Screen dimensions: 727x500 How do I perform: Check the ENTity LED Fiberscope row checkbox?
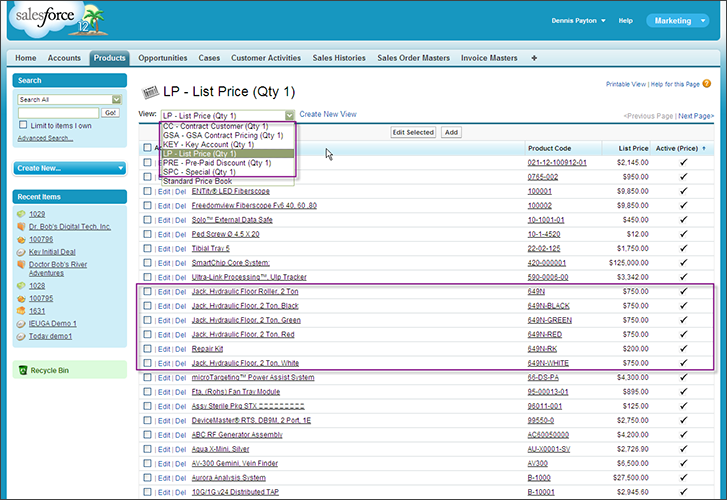(x=147, y=191)
